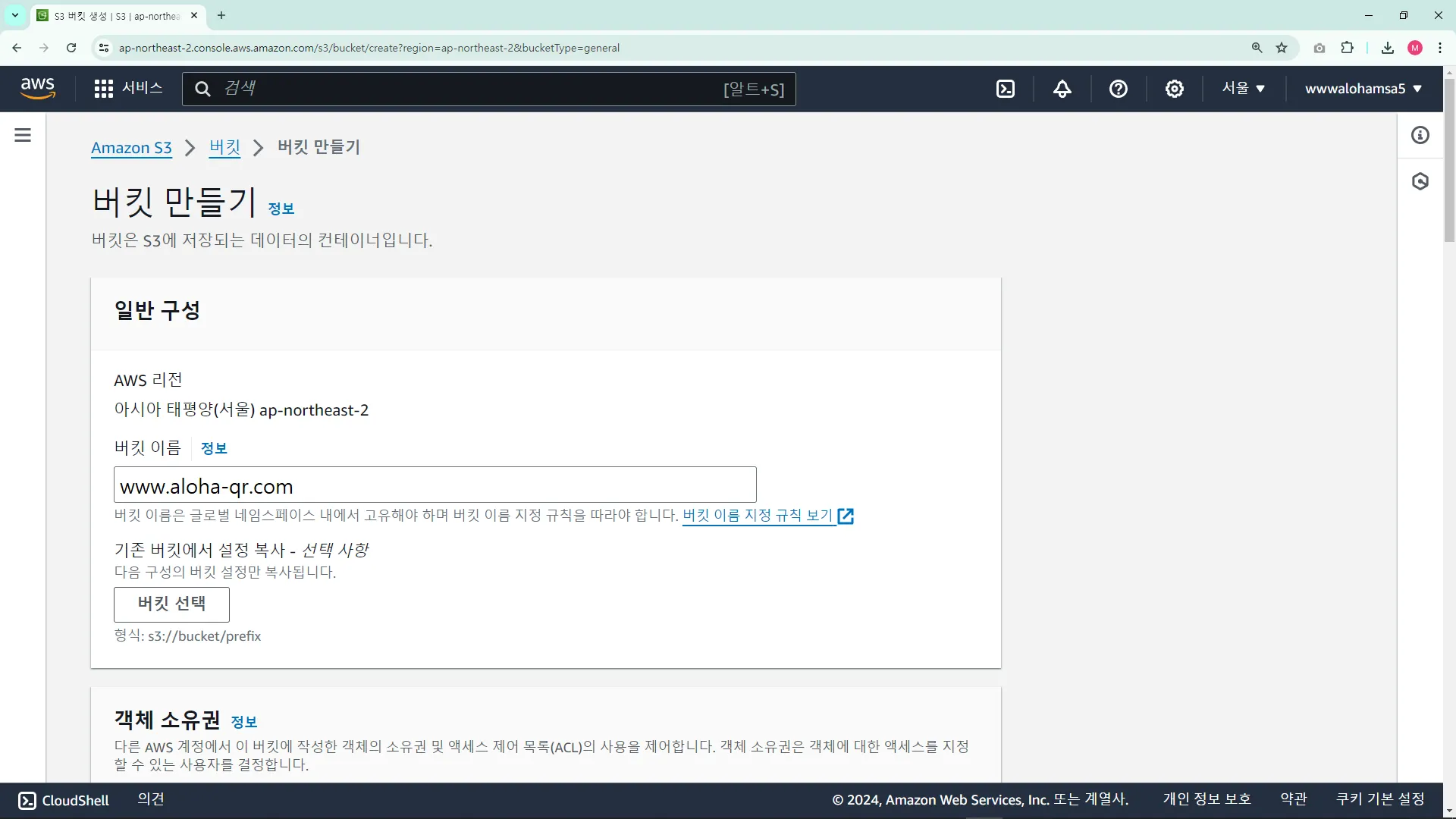Open the info panel circle icon
The image size is (1456, 819).
coord(1420,135)
